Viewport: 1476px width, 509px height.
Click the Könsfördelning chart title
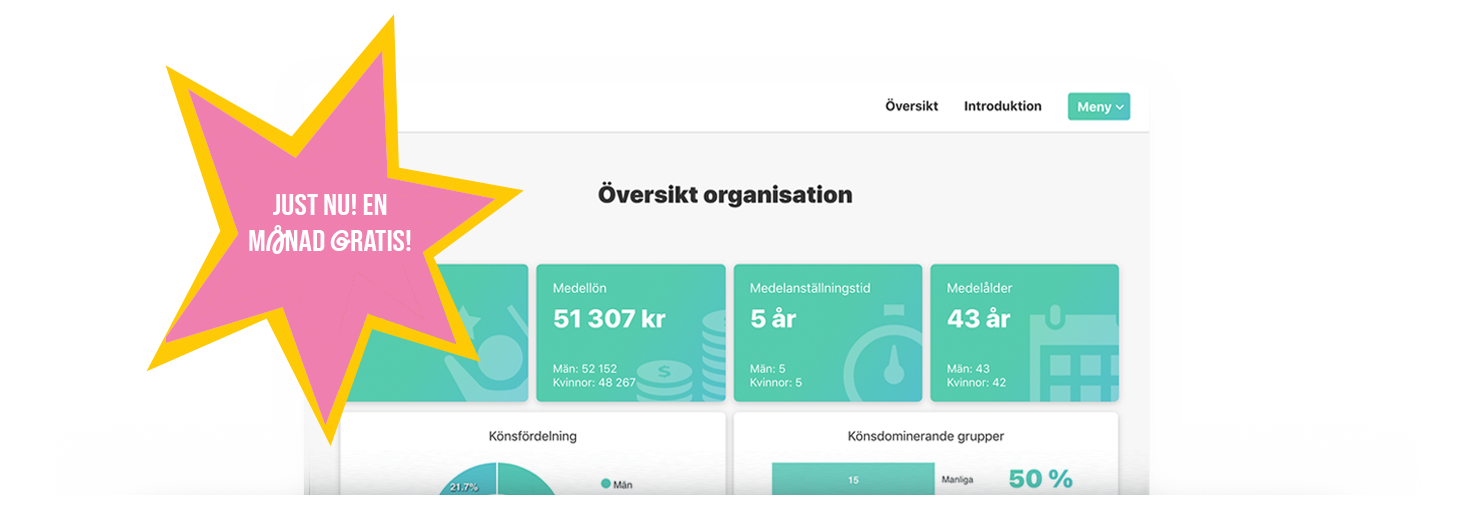tap(532, 436)
